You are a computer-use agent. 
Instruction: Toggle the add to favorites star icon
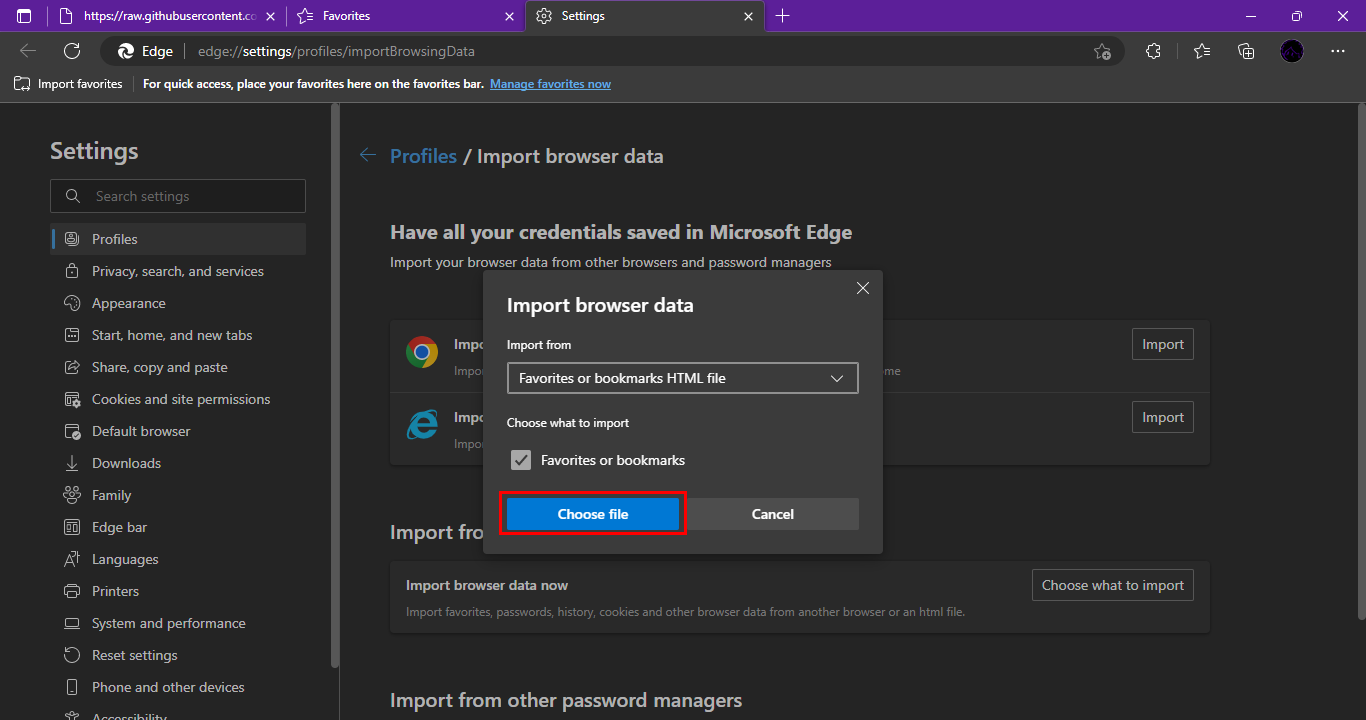tap(1103, 51)
